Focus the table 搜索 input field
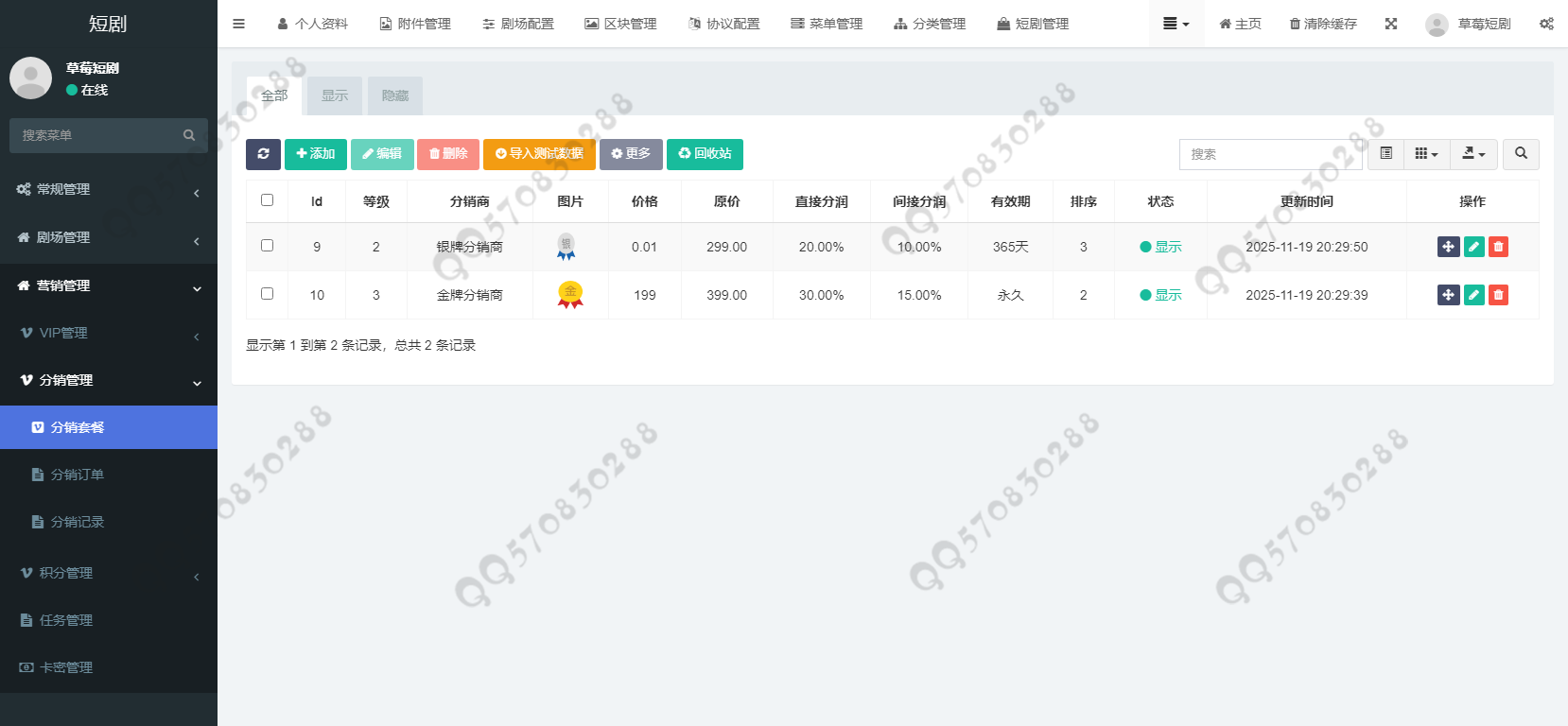Image resolution: width=1568 pixels, height=726 pixels. click(1271, 154)
